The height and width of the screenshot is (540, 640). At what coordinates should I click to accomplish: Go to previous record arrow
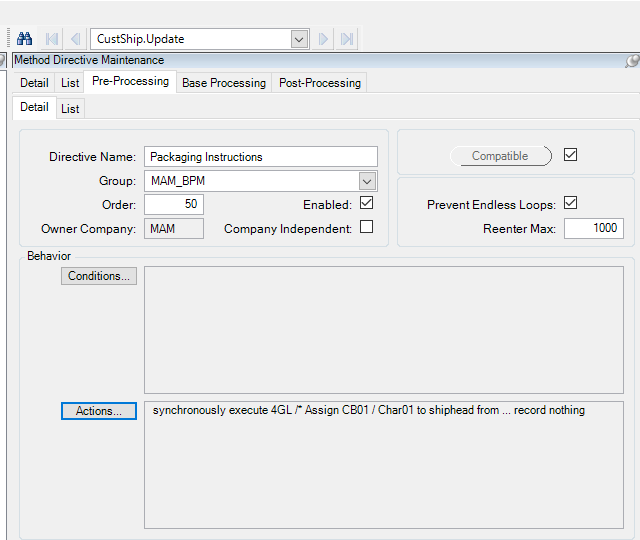[x=76, y=39]
